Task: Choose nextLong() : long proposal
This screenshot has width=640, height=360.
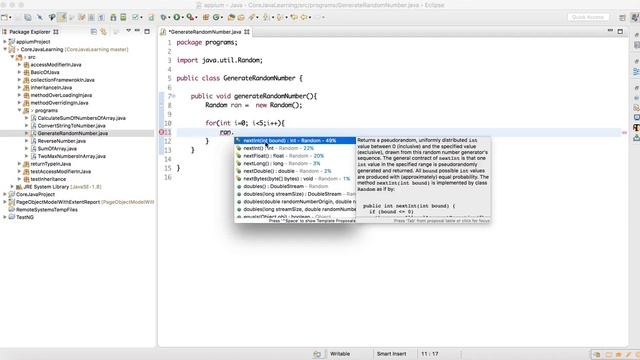Action: click(x=295, y=163)
